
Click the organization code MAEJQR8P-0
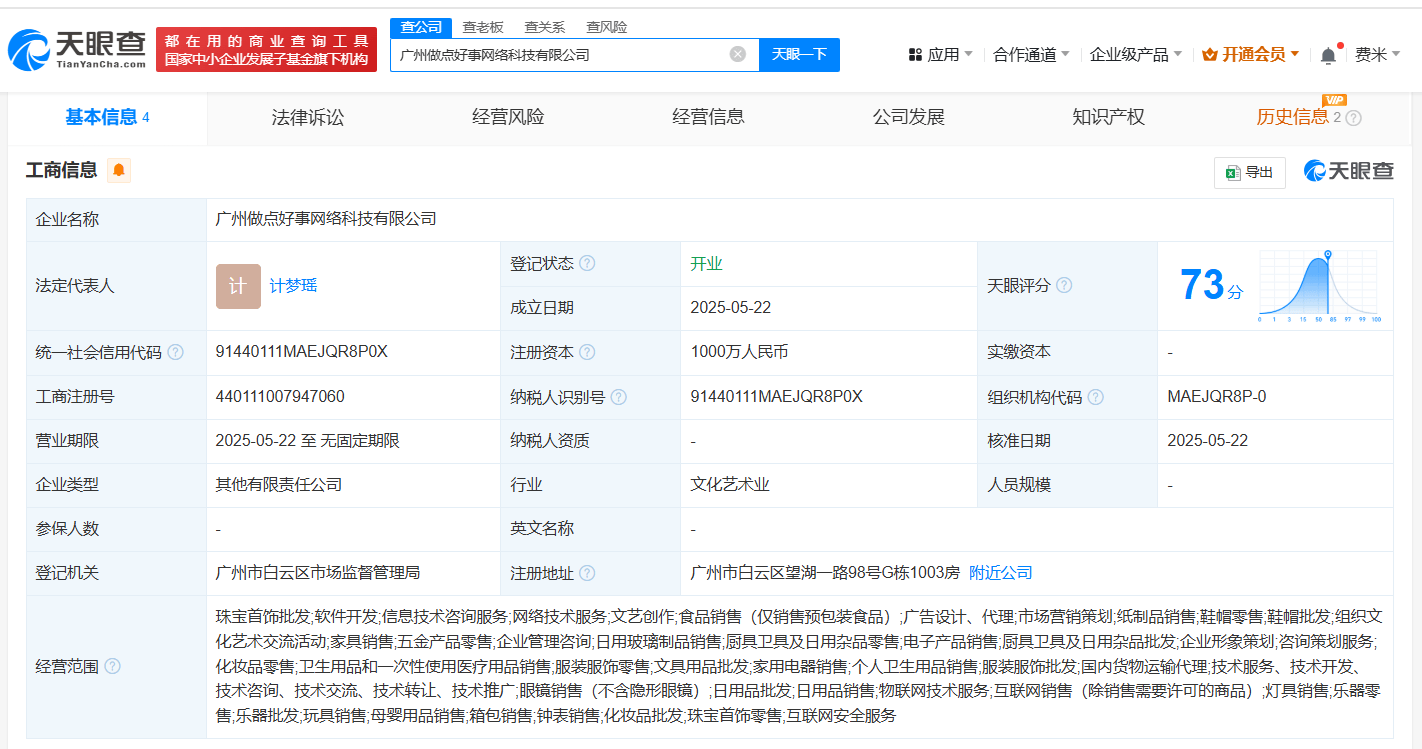[1217, 397]
